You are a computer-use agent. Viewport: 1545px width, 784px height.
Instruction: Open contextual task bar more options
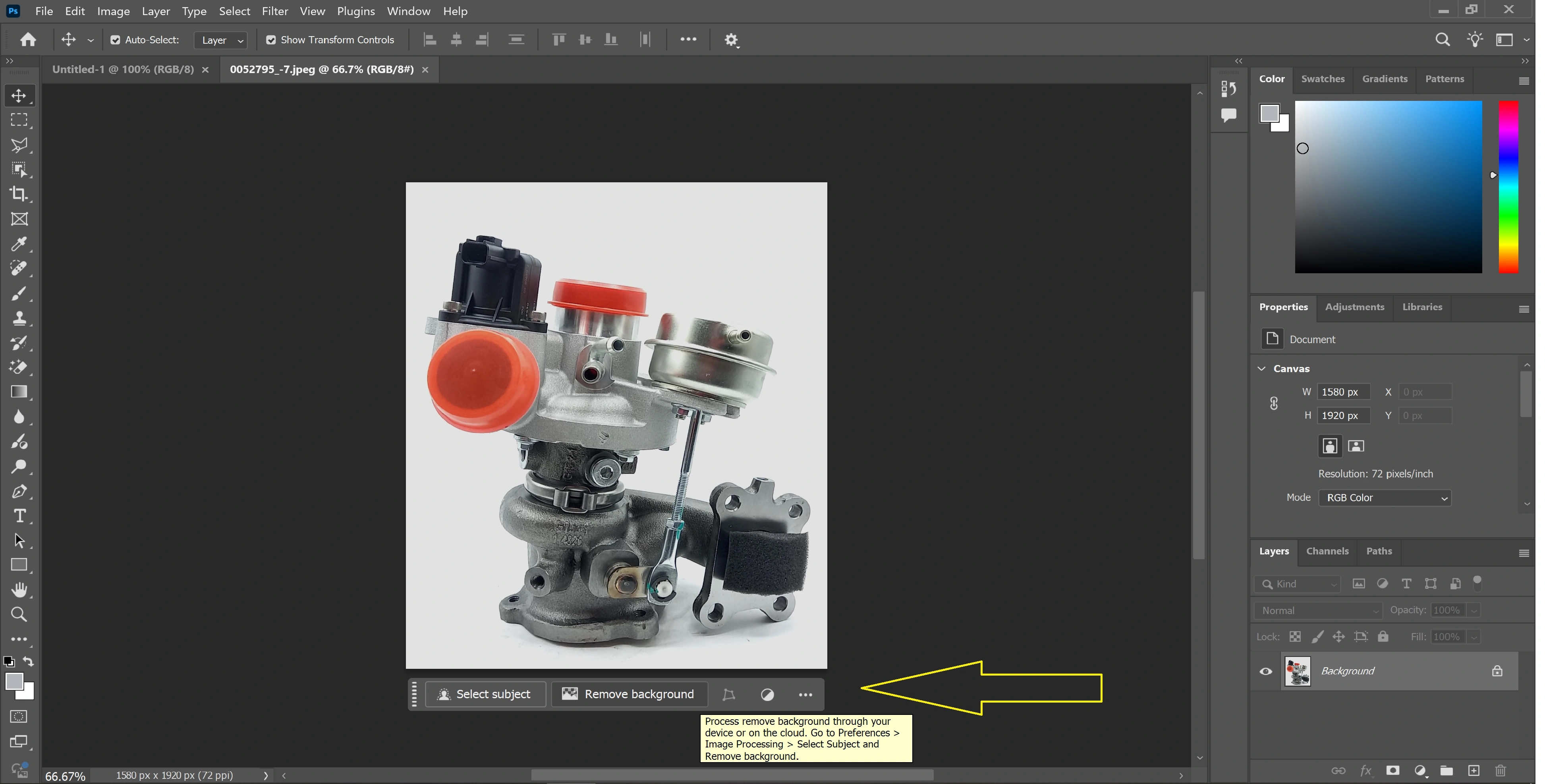[805, 695]
